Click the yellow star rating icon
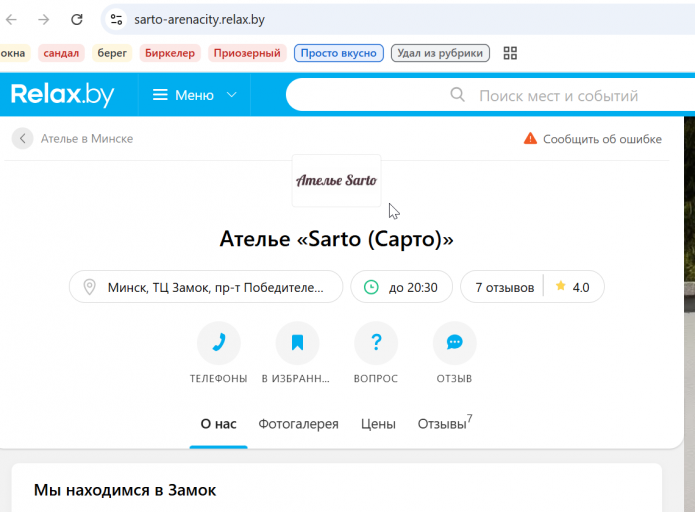 560,286
